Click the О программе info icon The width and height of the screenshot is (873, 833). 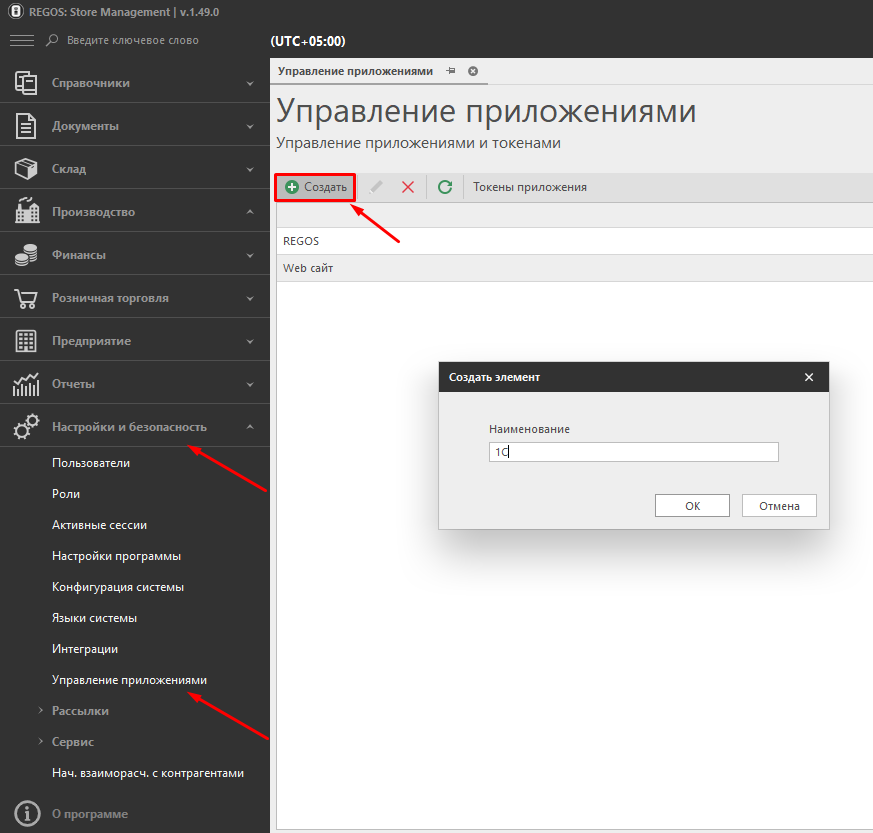click(x=27, y=814)
